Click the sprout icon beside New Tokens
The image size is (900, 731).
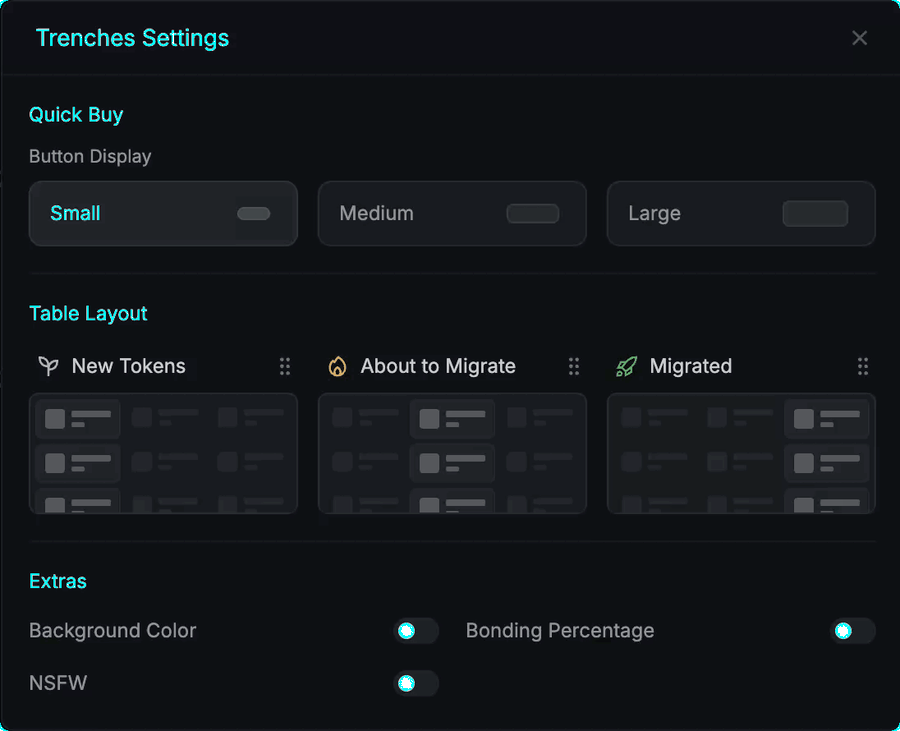tap(48, 366)
